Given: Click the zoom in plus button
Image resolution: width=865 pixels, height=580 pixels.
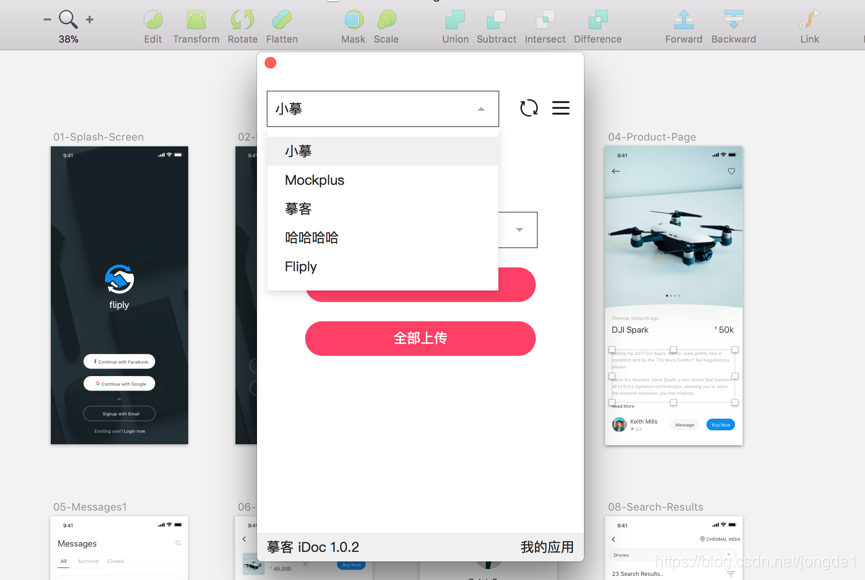Looking at the screenshot, I should [89, 19].
